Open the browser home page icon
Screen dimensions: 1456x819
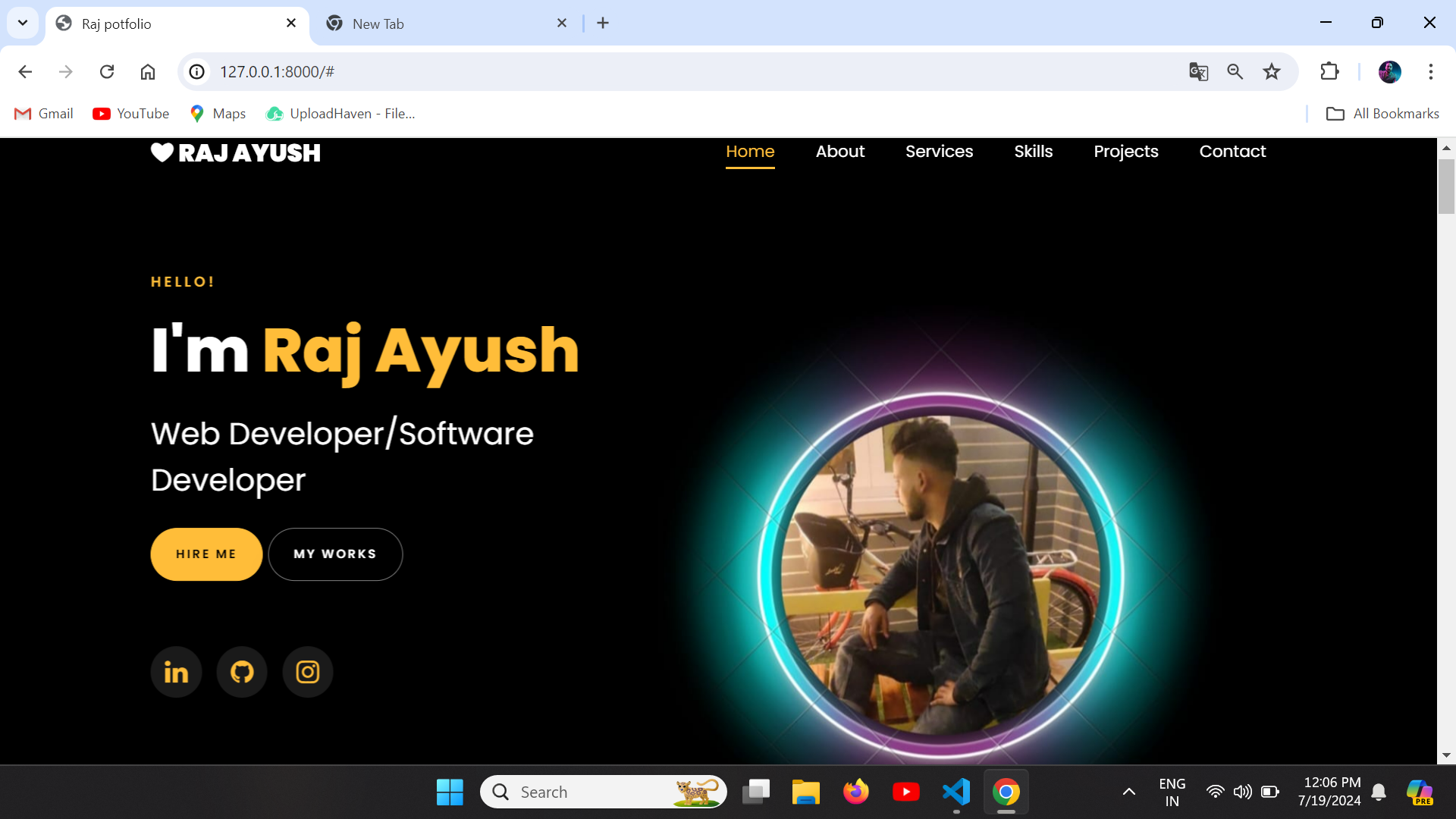click(148, 71)
